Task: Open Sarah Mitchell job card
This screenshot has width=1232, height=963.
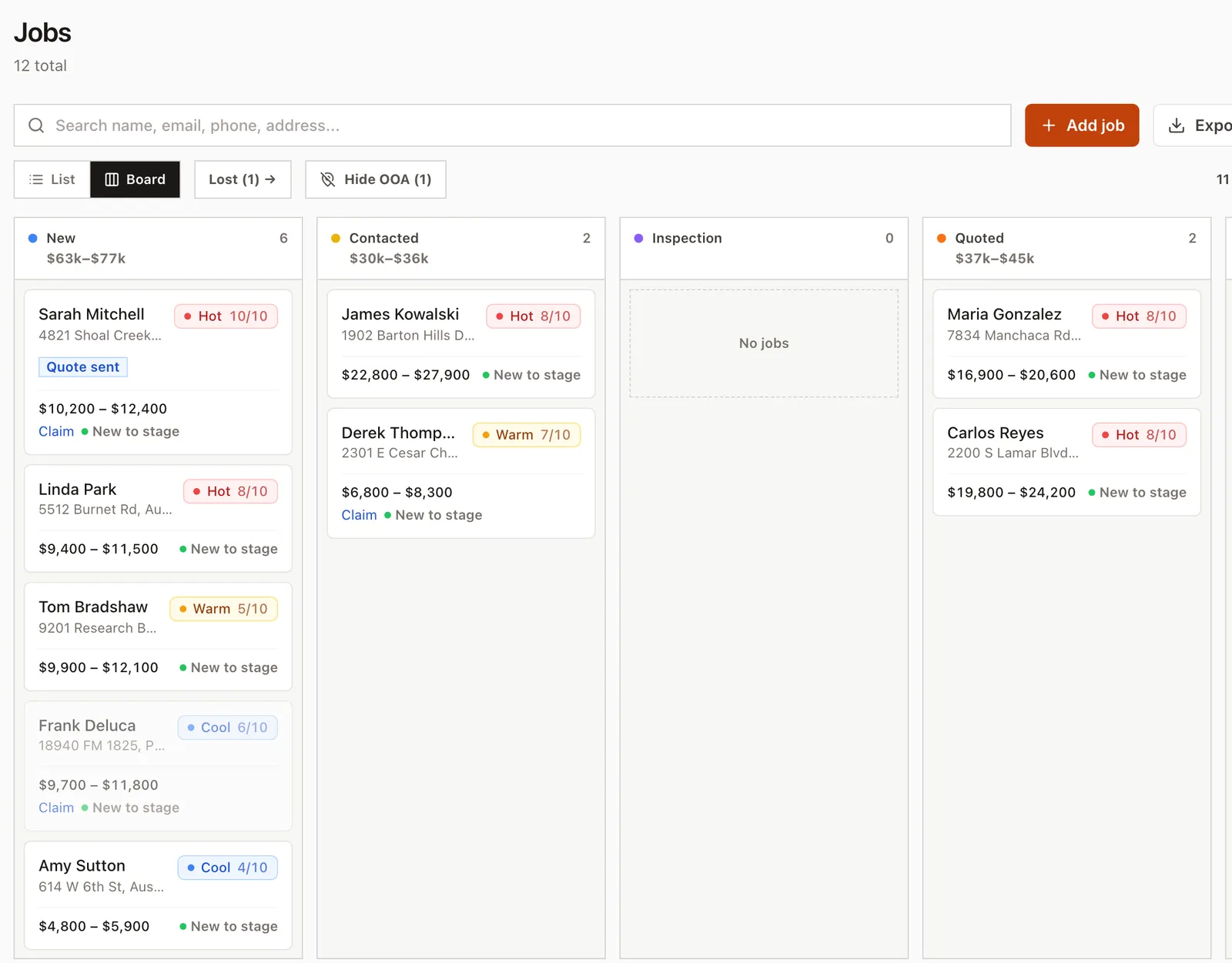Action: 158,372
